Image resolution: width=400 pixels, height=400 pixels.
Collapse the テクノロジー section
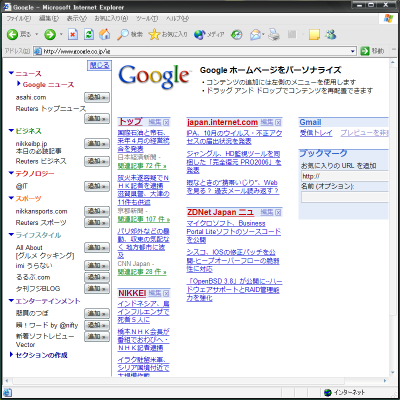tap(11, 173)
